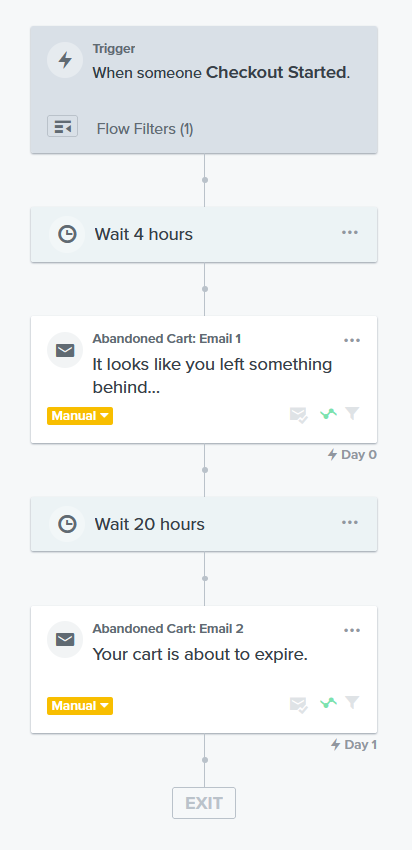
Task: Click the envelope icon for Email 1
Action: tap(65, 350)
